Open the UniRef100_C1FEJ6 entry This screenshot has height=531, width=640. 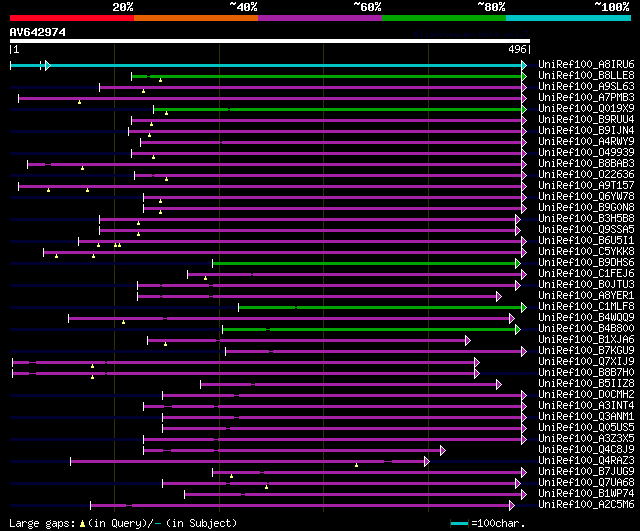coord(586,274)
